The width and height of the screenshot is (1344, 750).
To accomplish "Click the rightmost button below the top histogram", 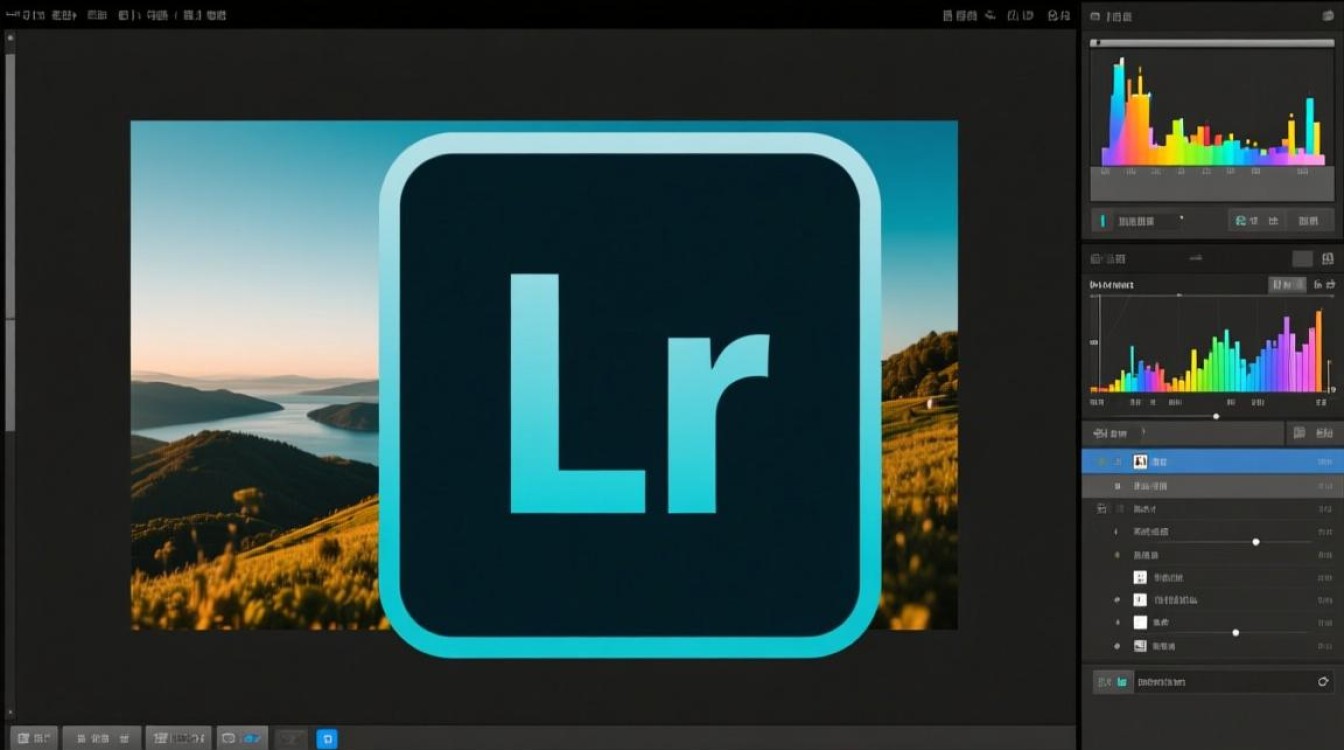I will (1308, 221).
